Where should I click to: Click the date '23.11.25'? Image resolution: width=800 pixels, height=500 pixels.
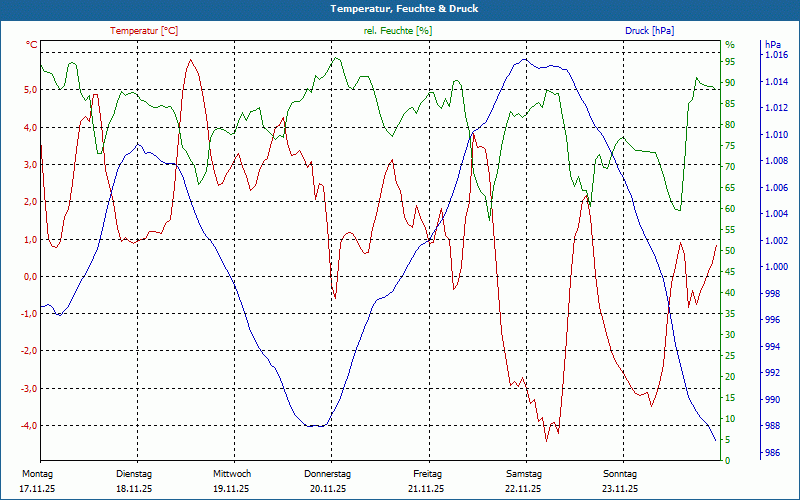coord(620,489)
